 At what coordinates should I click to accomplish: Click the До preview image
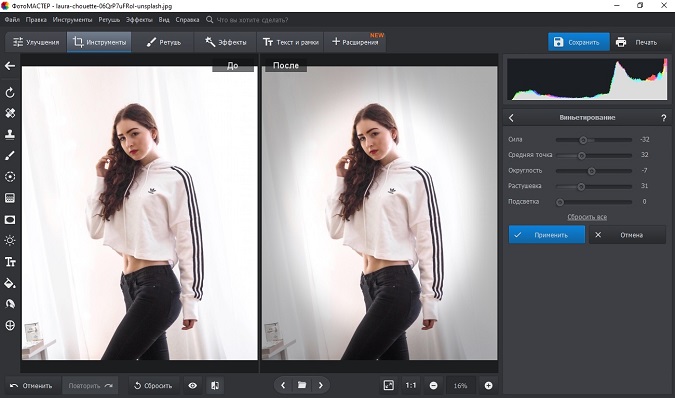tap(139, 213)
